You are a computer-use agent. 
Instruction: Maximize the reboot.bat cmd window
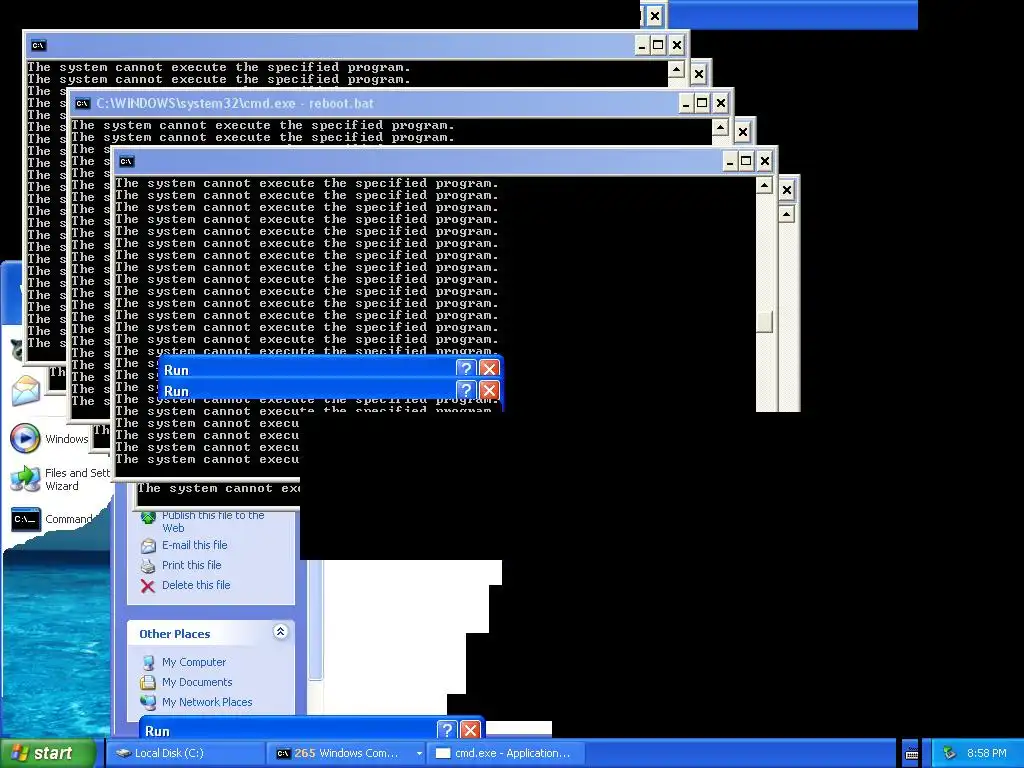click(x=702, y=103)
